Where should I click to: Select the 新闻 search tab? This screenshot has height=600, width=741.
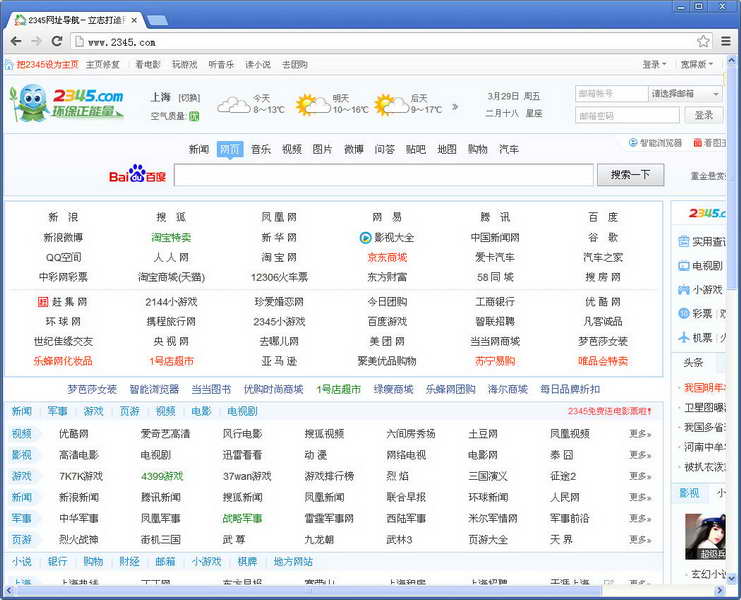[x=199, y=149]
